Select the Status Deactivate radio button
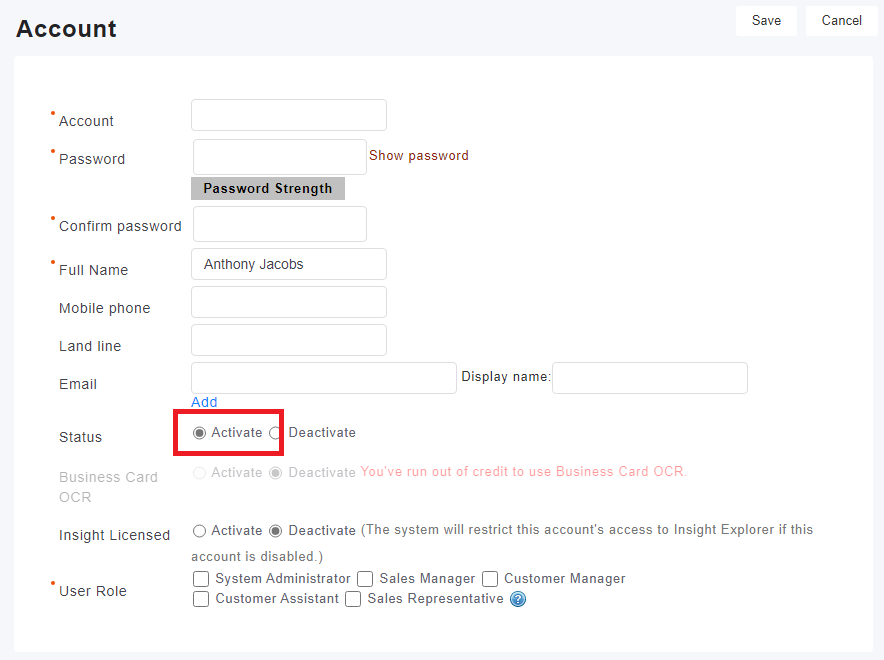Image resolution: width=884 pixels, height=660 pixels. [x=276, y=433]
